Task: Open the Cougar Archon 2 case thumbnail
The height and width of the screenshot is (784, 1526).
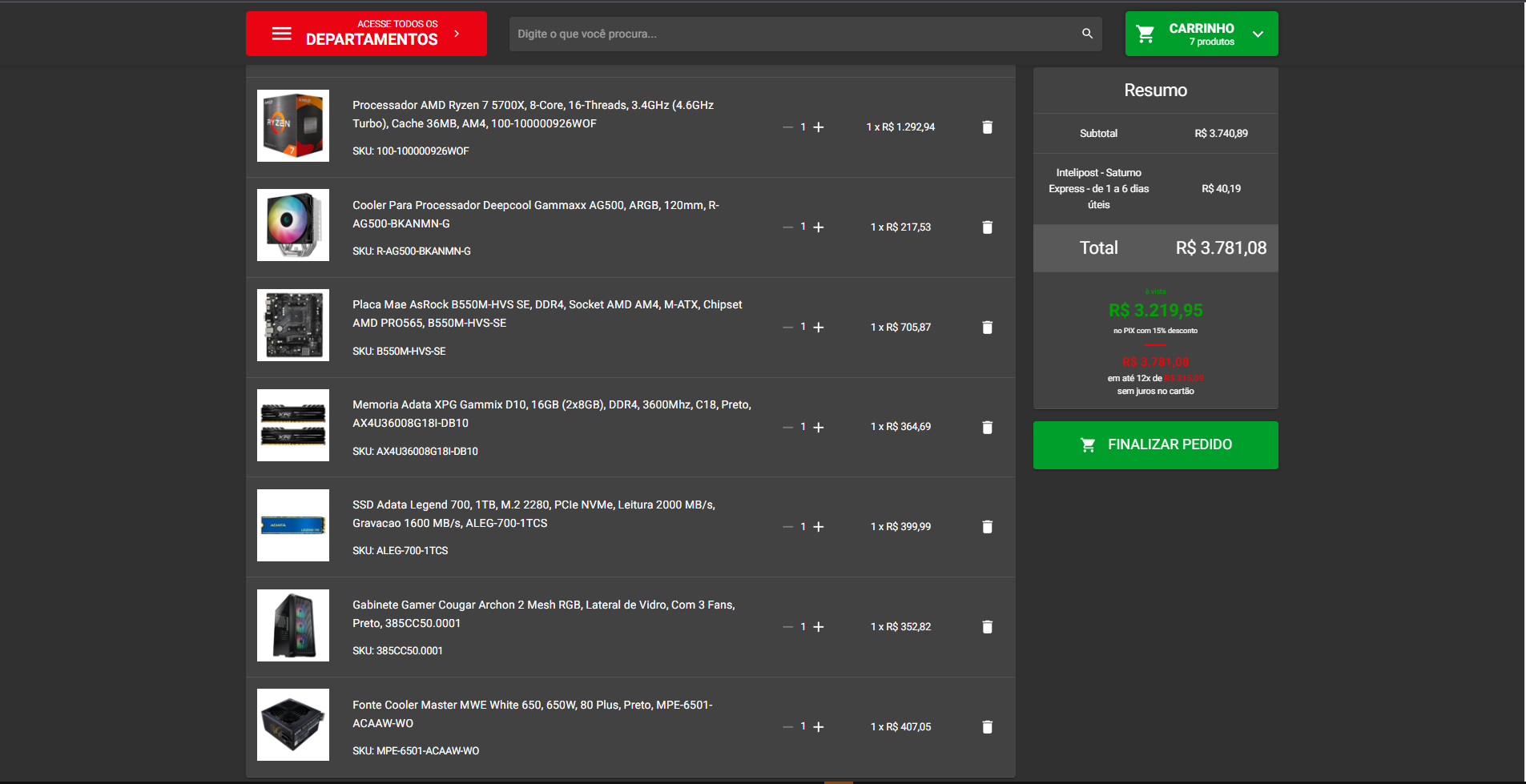Action: [293, 625]
